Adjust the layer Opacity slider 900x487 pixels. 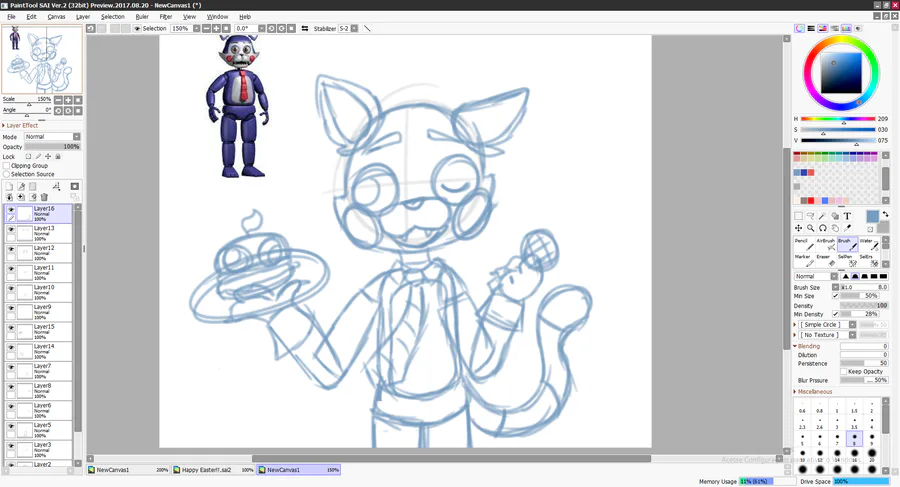pyautogui.click(x=52, y=147)
